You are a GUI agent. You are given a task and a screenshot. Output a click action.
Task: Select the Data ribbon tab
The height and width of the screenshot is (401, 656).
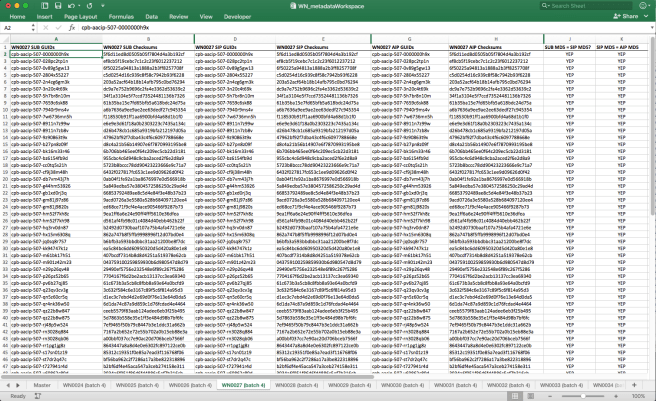click(151, 17)
